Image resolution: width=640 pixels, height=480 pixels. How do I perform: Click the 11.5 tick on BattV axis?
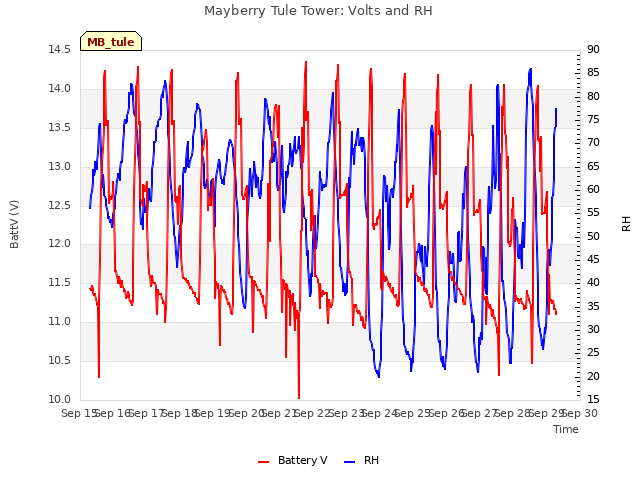60,282
